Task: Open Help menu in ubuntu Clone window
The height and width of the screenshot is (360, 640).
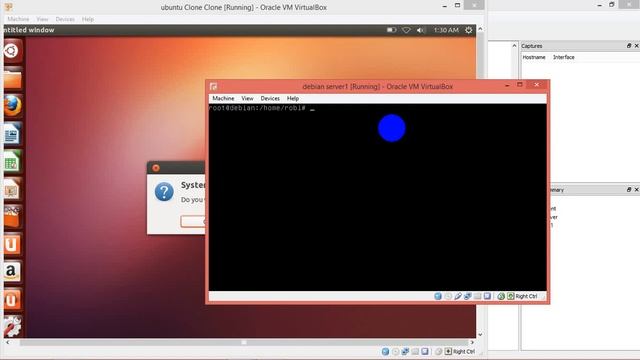Action: pos(88,19)
